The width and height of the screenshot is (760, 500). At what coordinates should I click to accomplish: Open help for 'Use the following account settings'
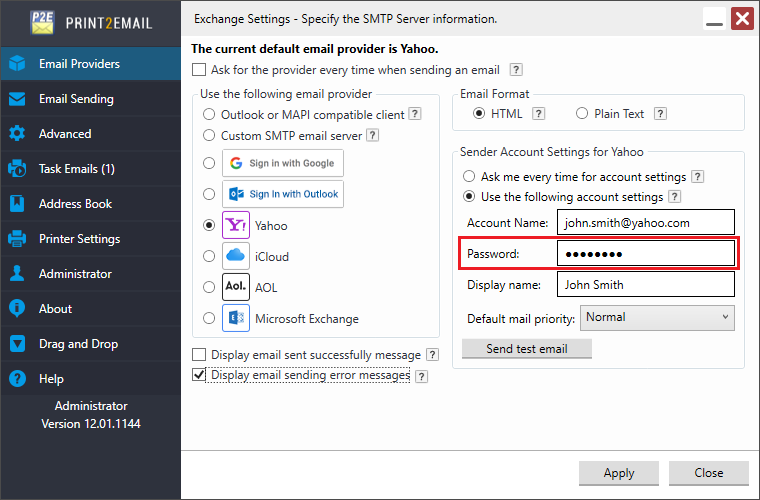click(x=674, y=197)
